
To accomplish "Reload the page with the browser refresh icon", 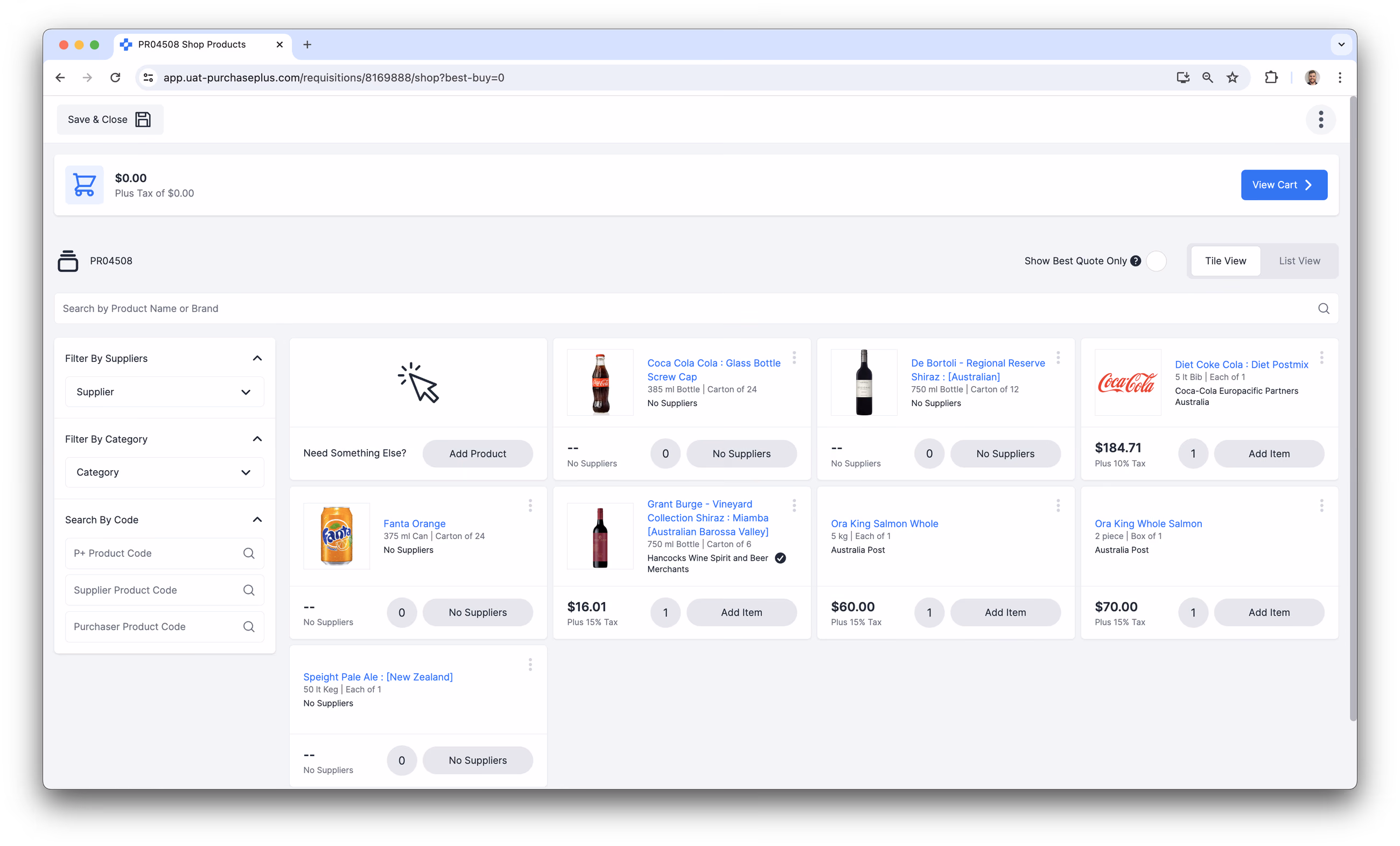I will coord(115,77).
